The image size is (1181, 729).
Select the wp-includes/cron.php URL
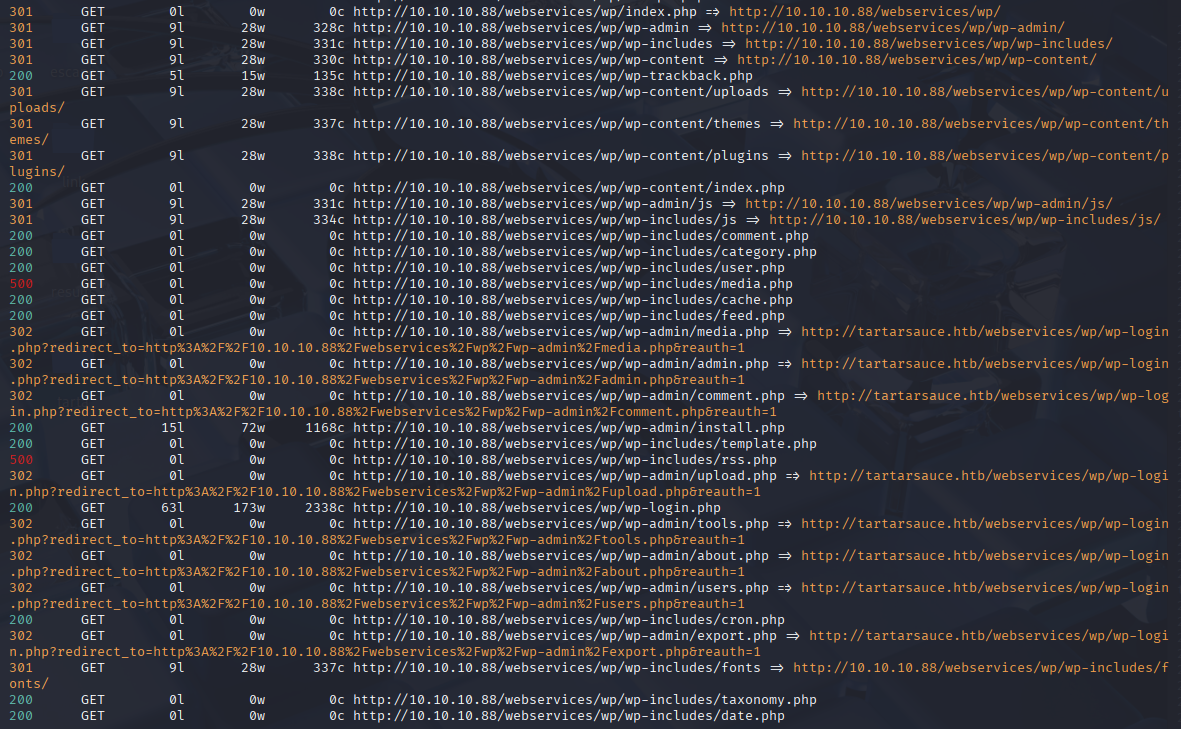pos(569,620)
